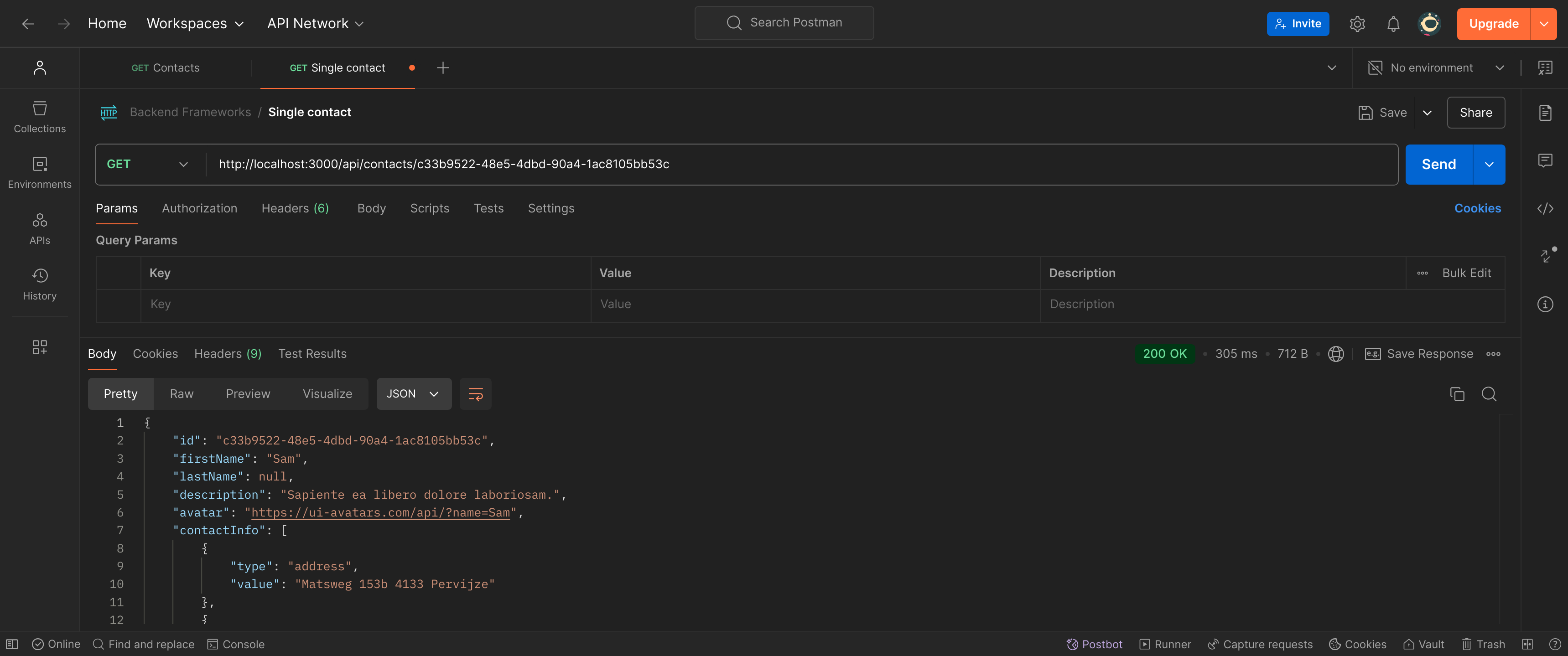Copy response body with copy icon
1568x656 pixels.
coord(1457,394)
